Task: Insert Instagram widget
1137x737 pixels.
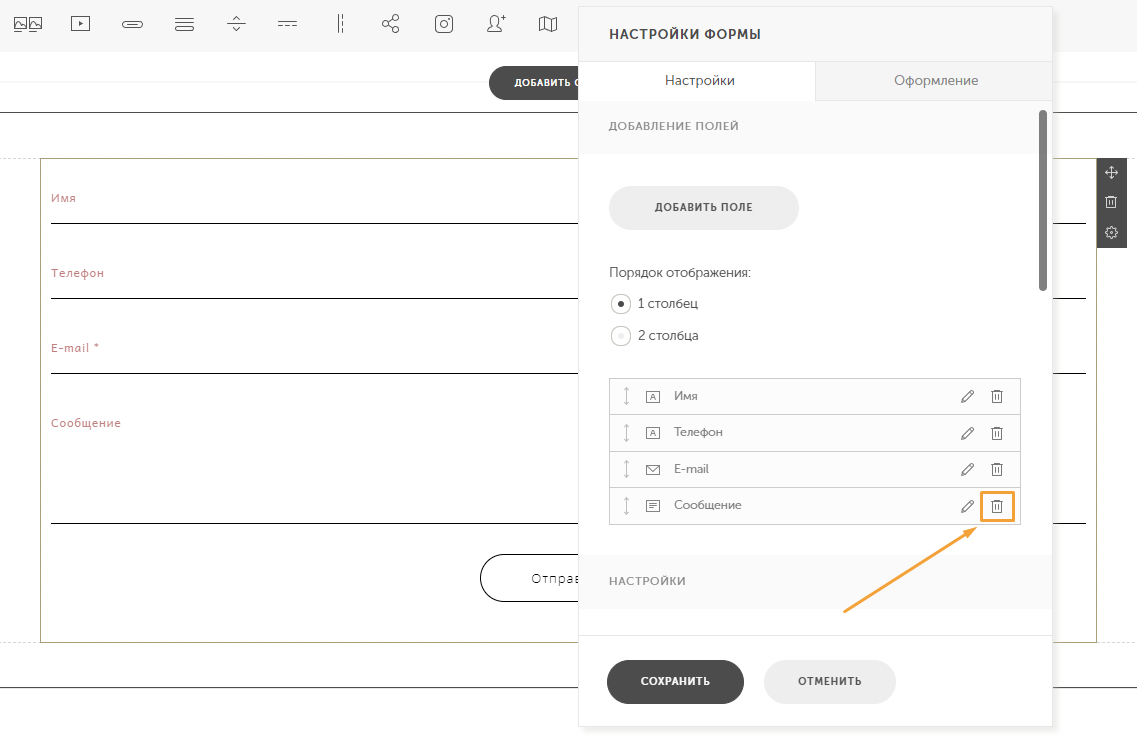Action: click(444, 24)
